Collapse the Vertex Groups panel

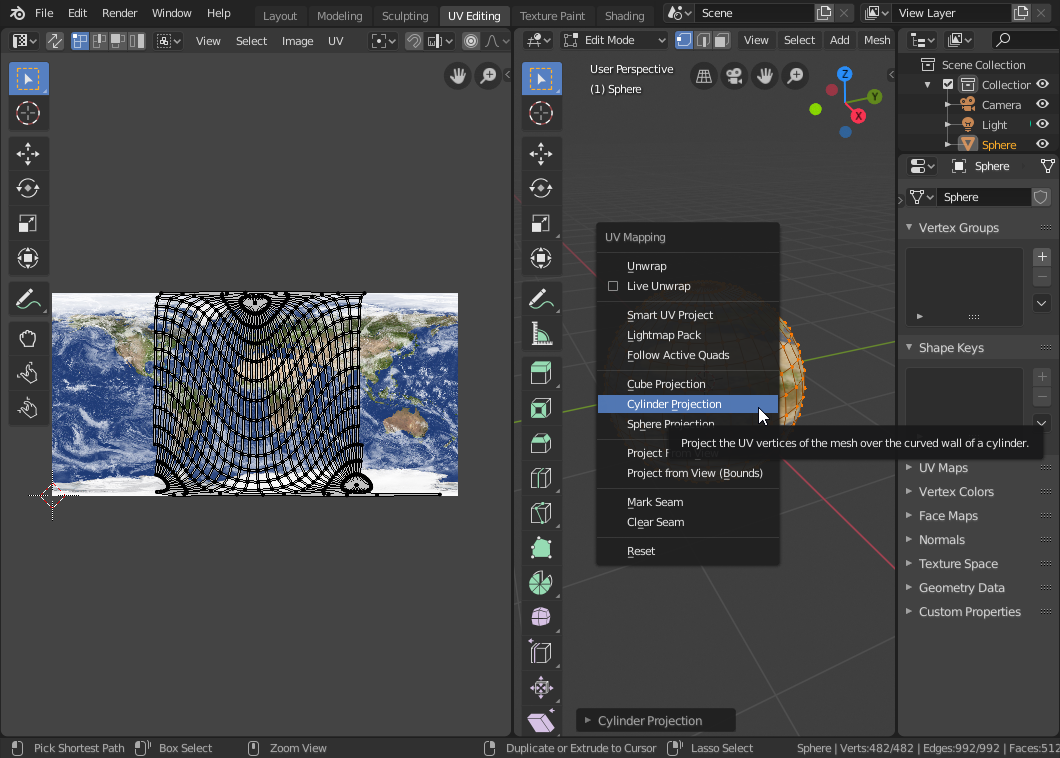click(x=957, y=228)
